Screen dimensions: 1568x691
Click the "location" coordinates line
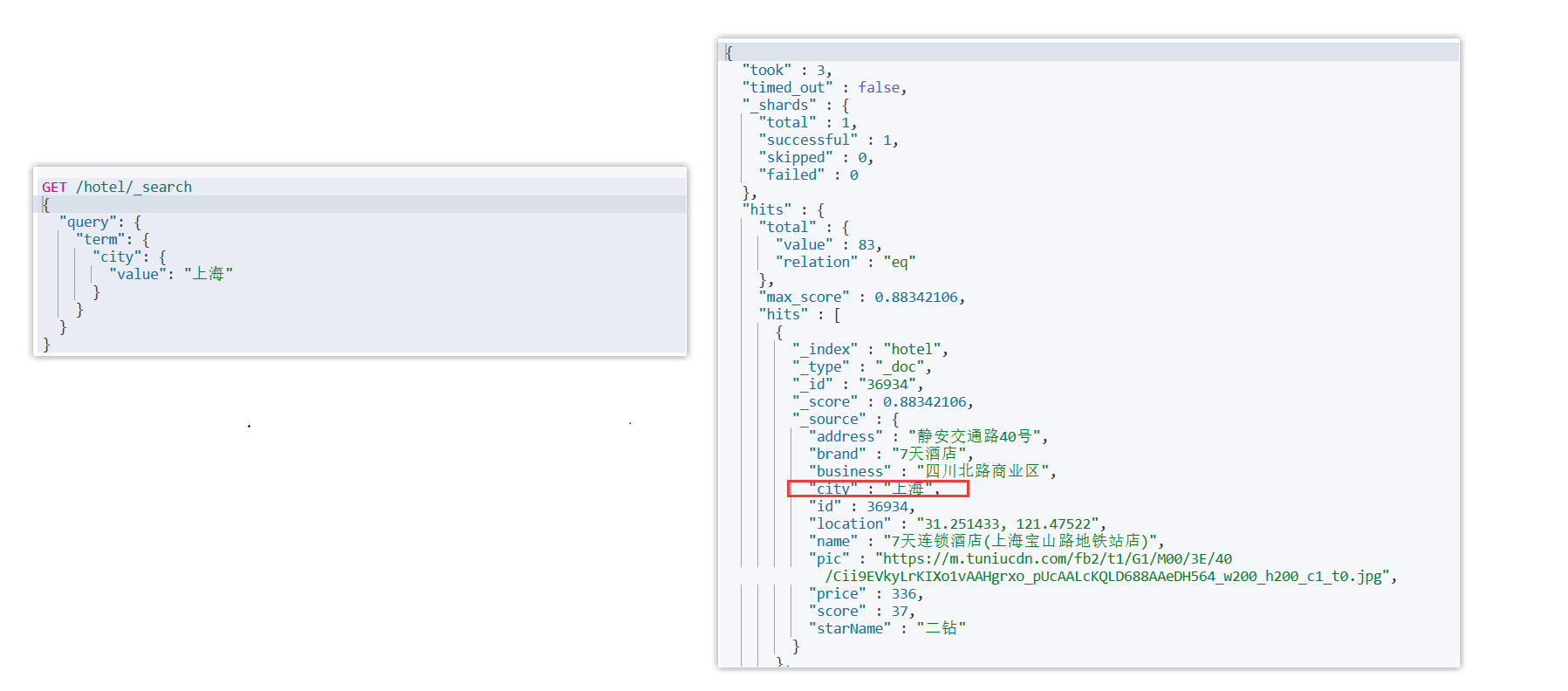click(x=957, y=523)
